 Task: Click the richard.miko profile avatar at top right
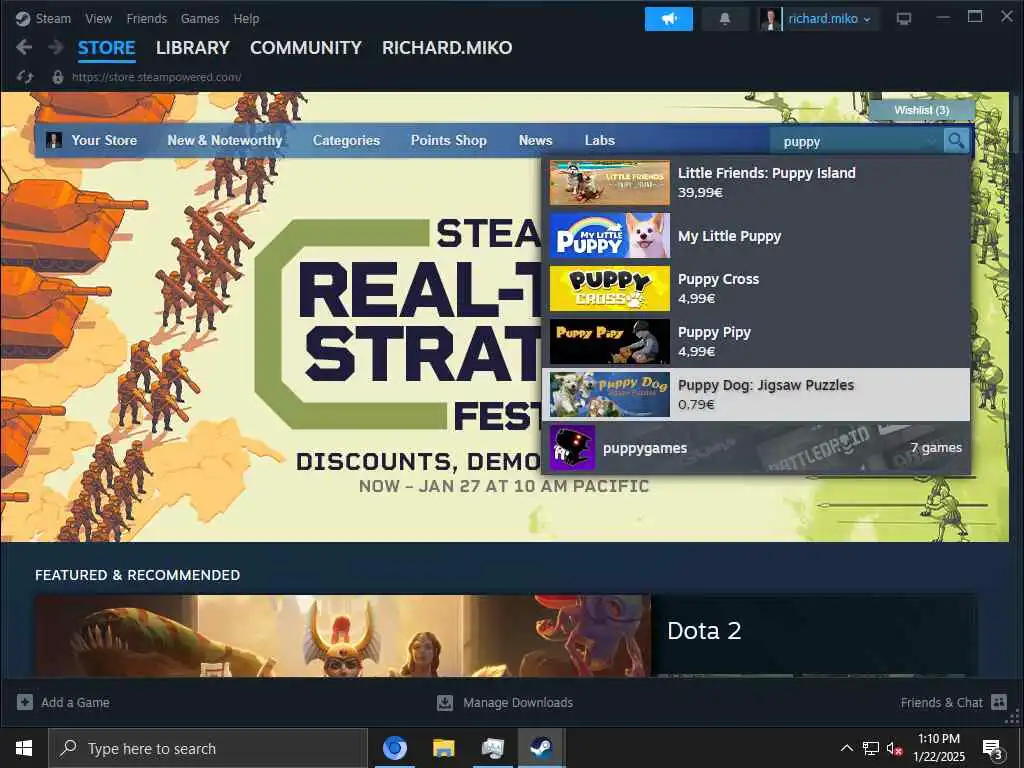pos(771,19)
